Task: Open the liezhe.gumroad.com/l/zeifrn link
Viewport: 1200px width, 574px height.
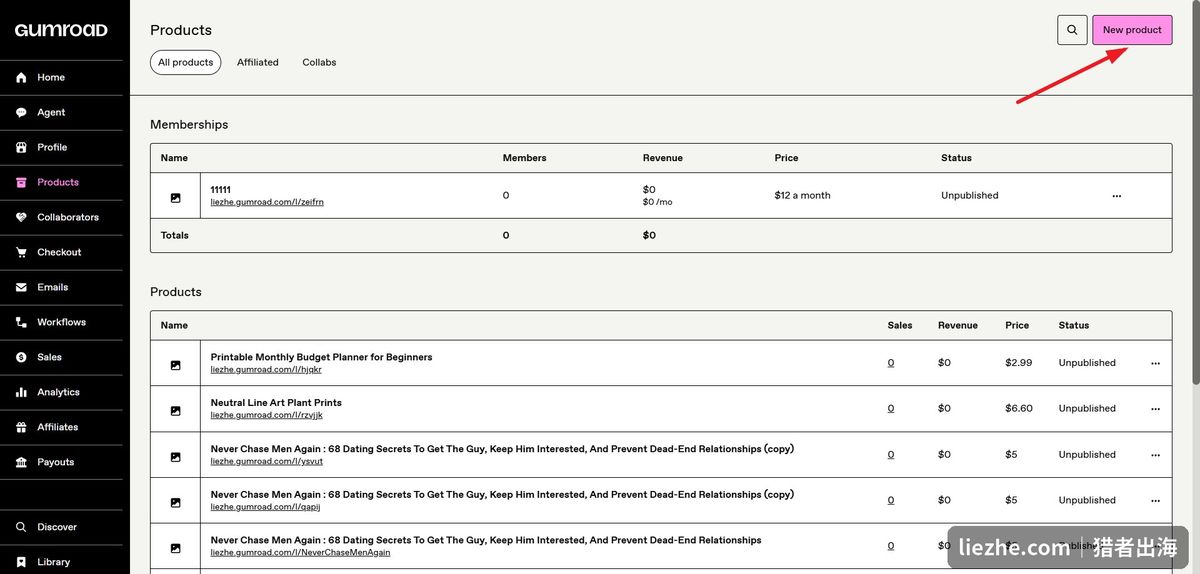Action: [267, 202]
